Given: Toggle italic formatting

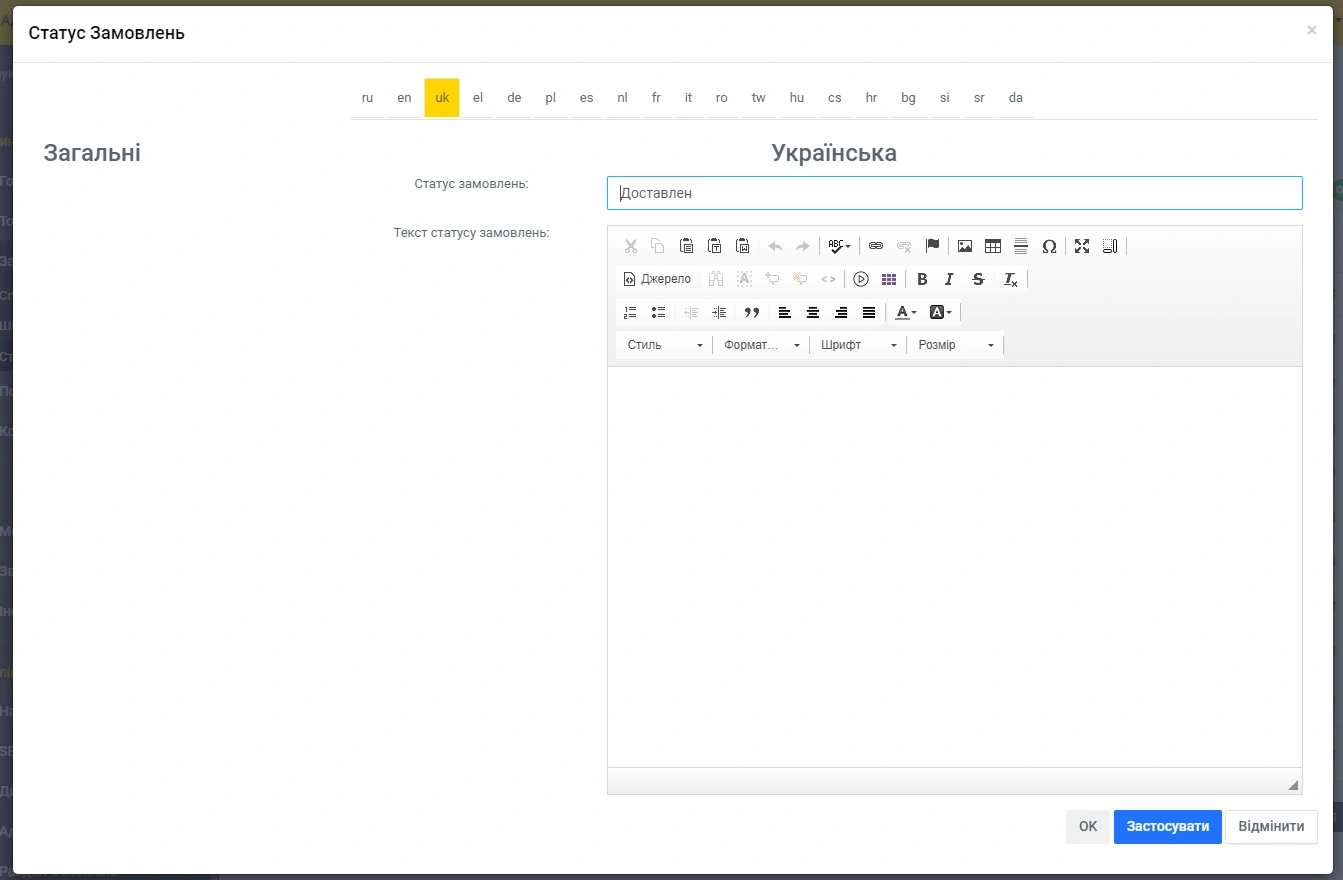Looking at the screenshot, I should click(x=949, y=280).
